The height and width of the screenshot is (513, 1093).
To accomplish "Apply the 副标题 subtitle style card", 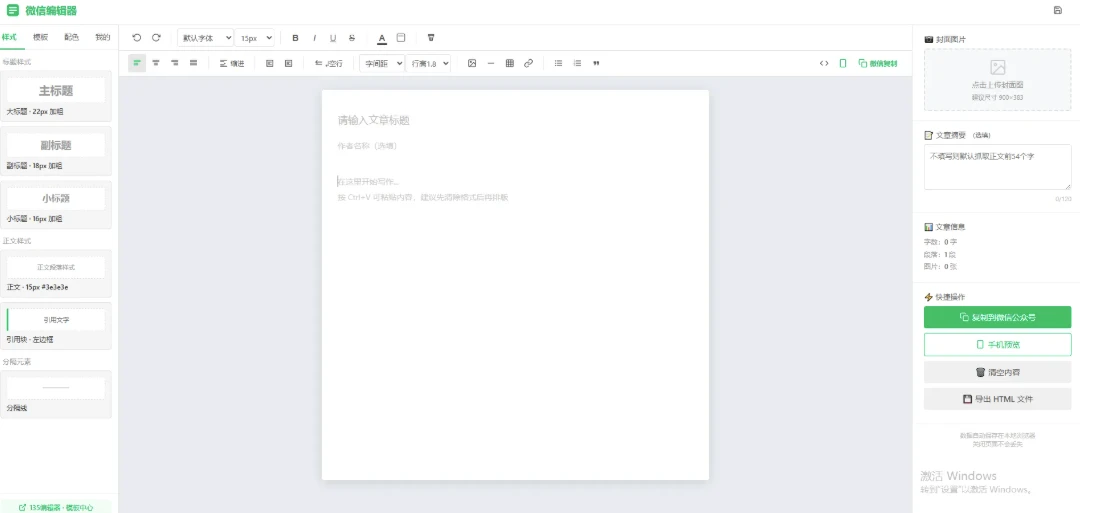I will coord(56,151).
